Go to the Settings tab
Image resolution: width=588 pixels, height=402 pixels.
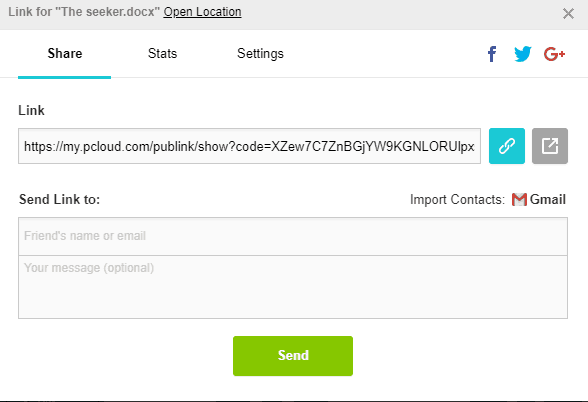(260, 54)
